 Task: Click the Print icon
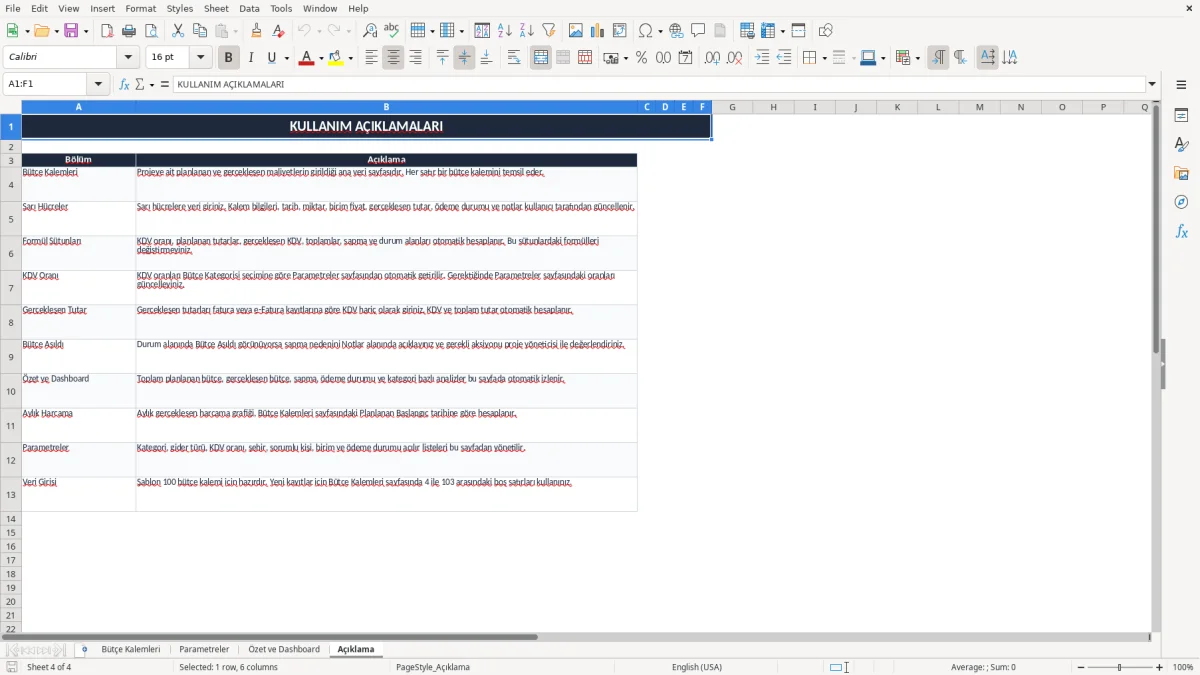coord(129,31)
